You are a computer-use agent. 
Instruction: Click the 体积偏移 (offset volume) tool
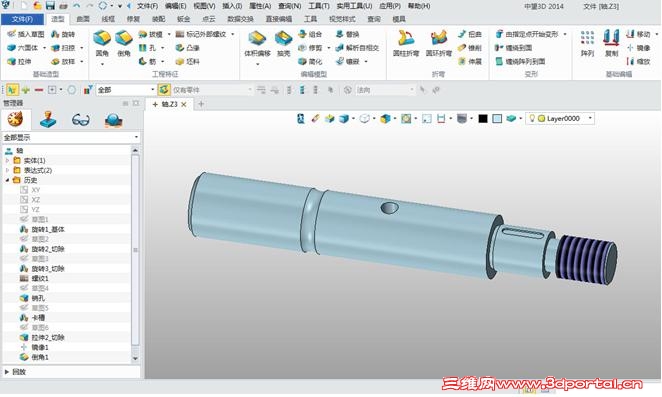[257, 44]
